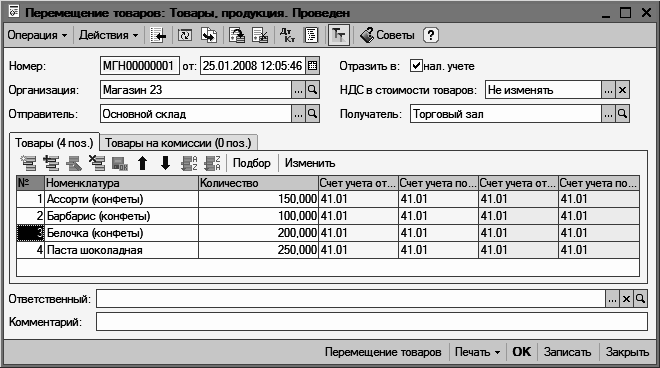
Task: Sort table rows ascending A-Z
Action: click(x=189, y=163)
